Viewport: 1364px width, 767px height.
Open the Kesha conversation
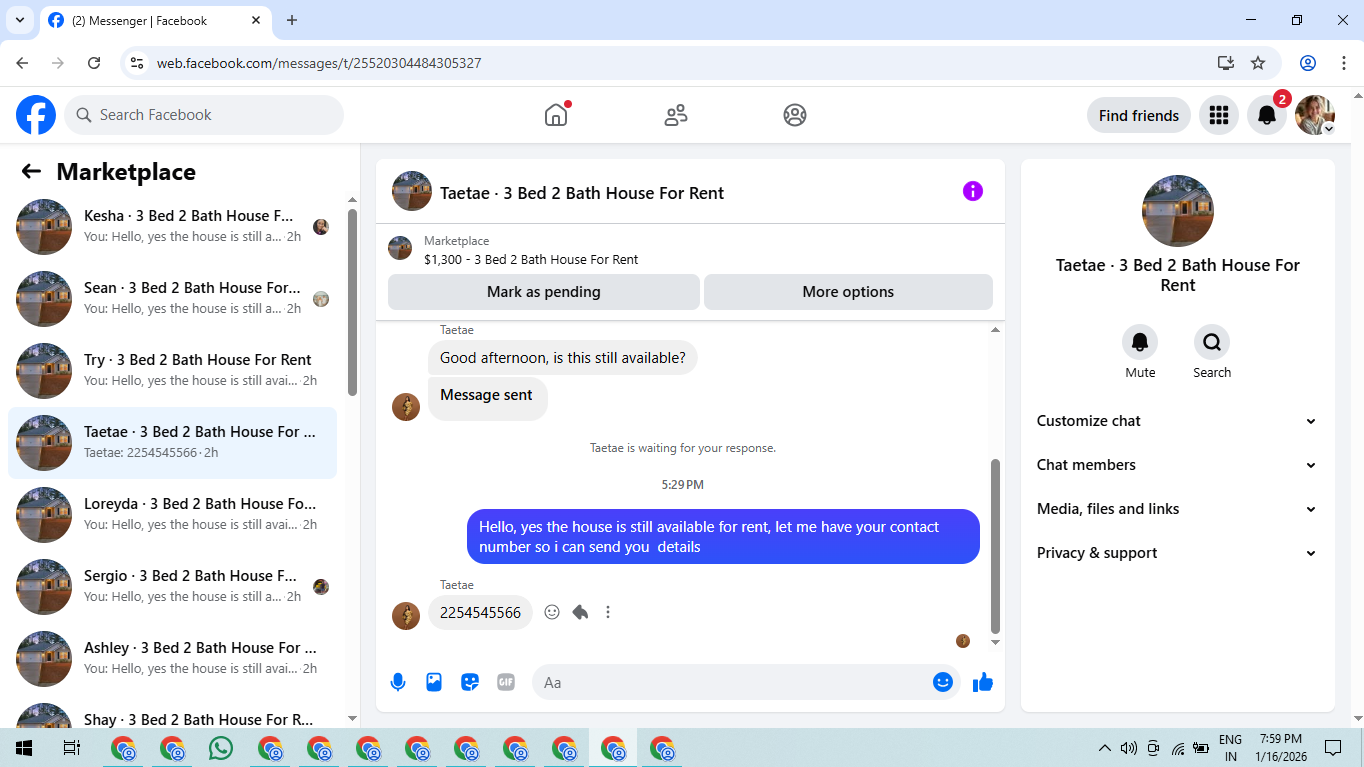[172, 227]
